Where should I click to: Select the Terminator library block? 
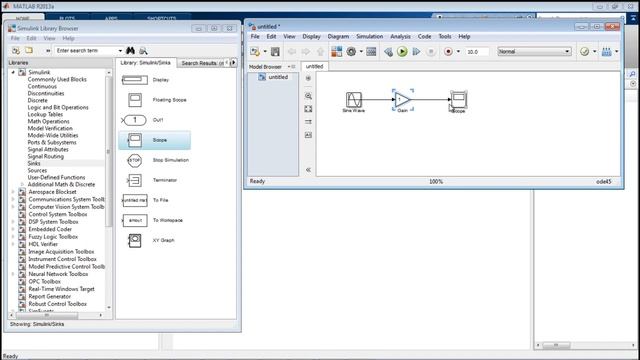pos(135,180)
